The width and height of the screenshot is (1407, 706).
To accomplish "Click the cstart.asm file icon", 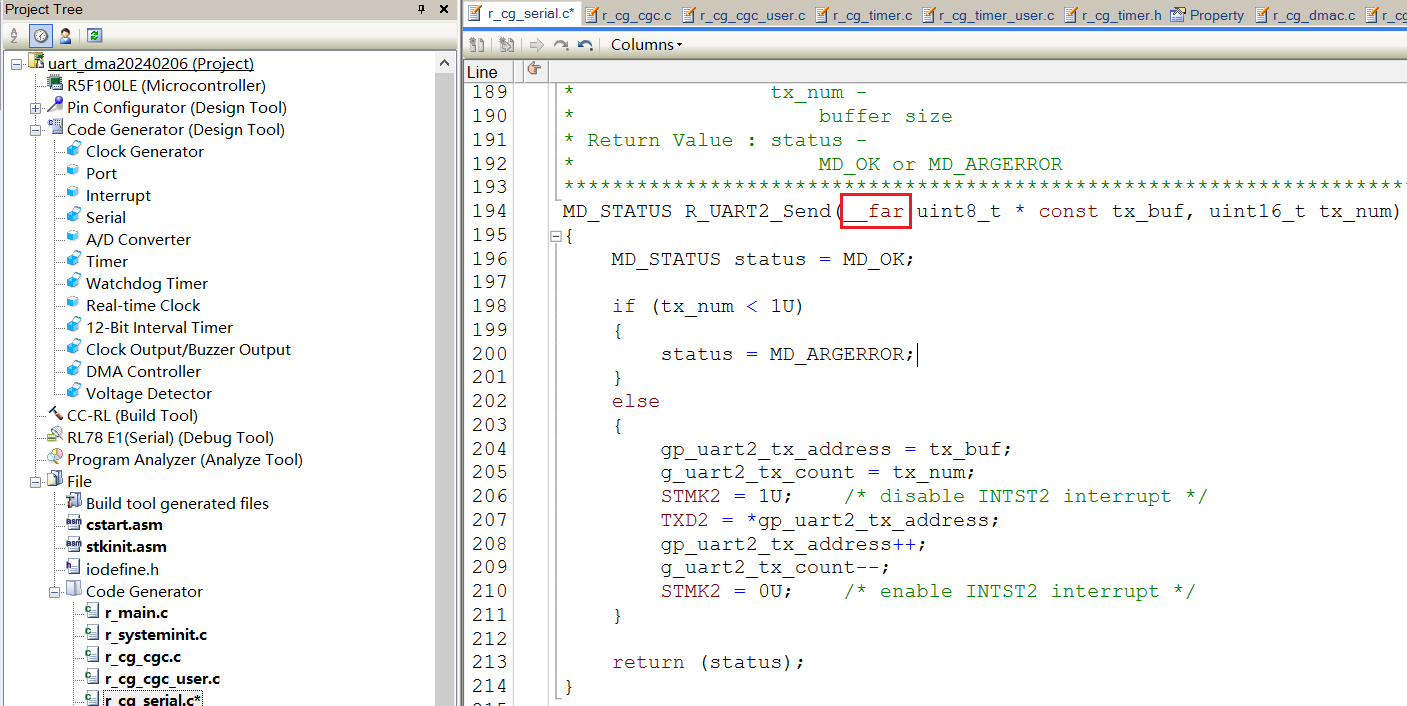I will coord(74,524).
